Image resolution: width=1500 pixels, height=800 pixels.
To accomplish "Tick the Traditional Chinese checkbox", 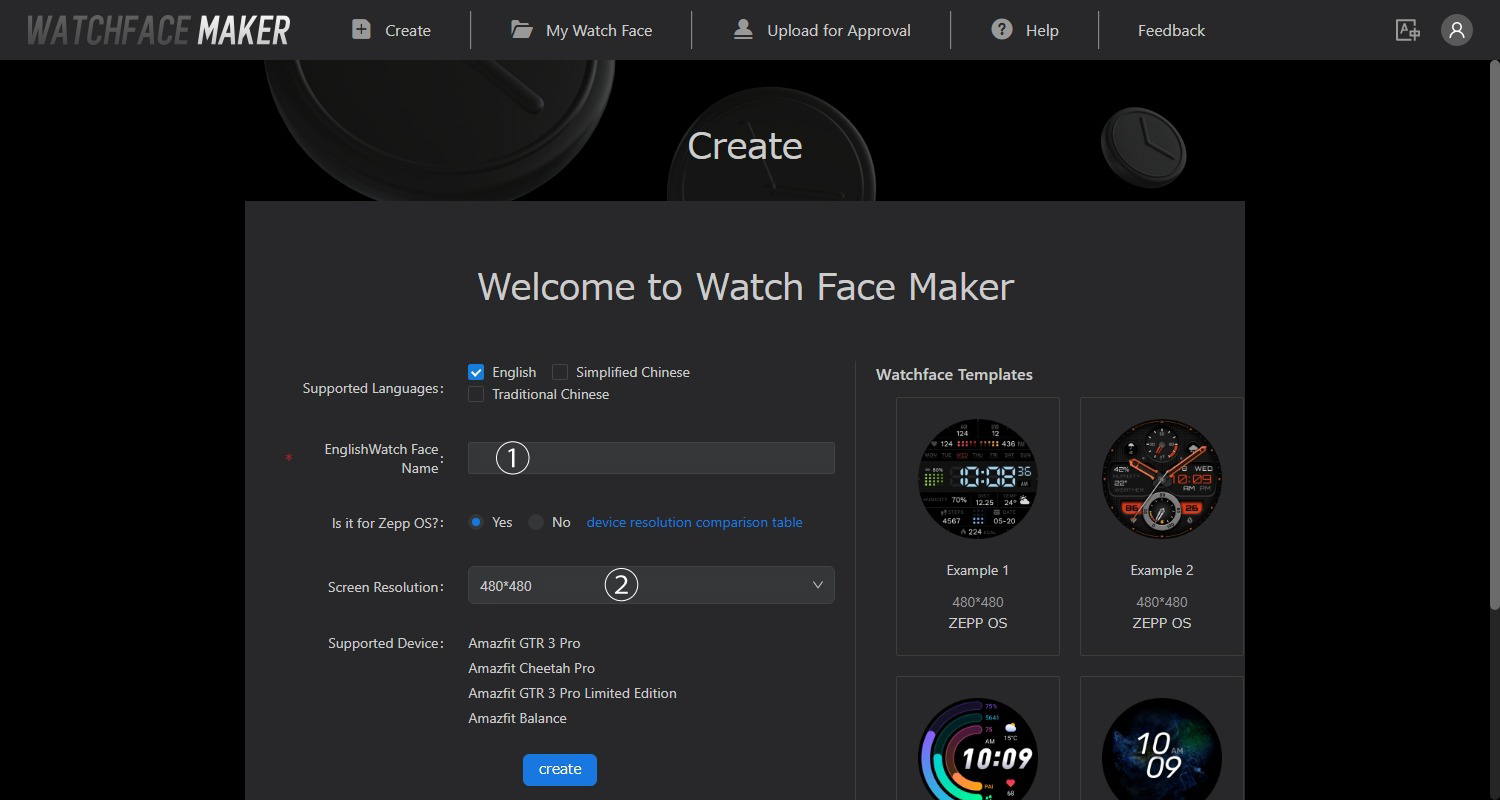I will click(476, 394).
